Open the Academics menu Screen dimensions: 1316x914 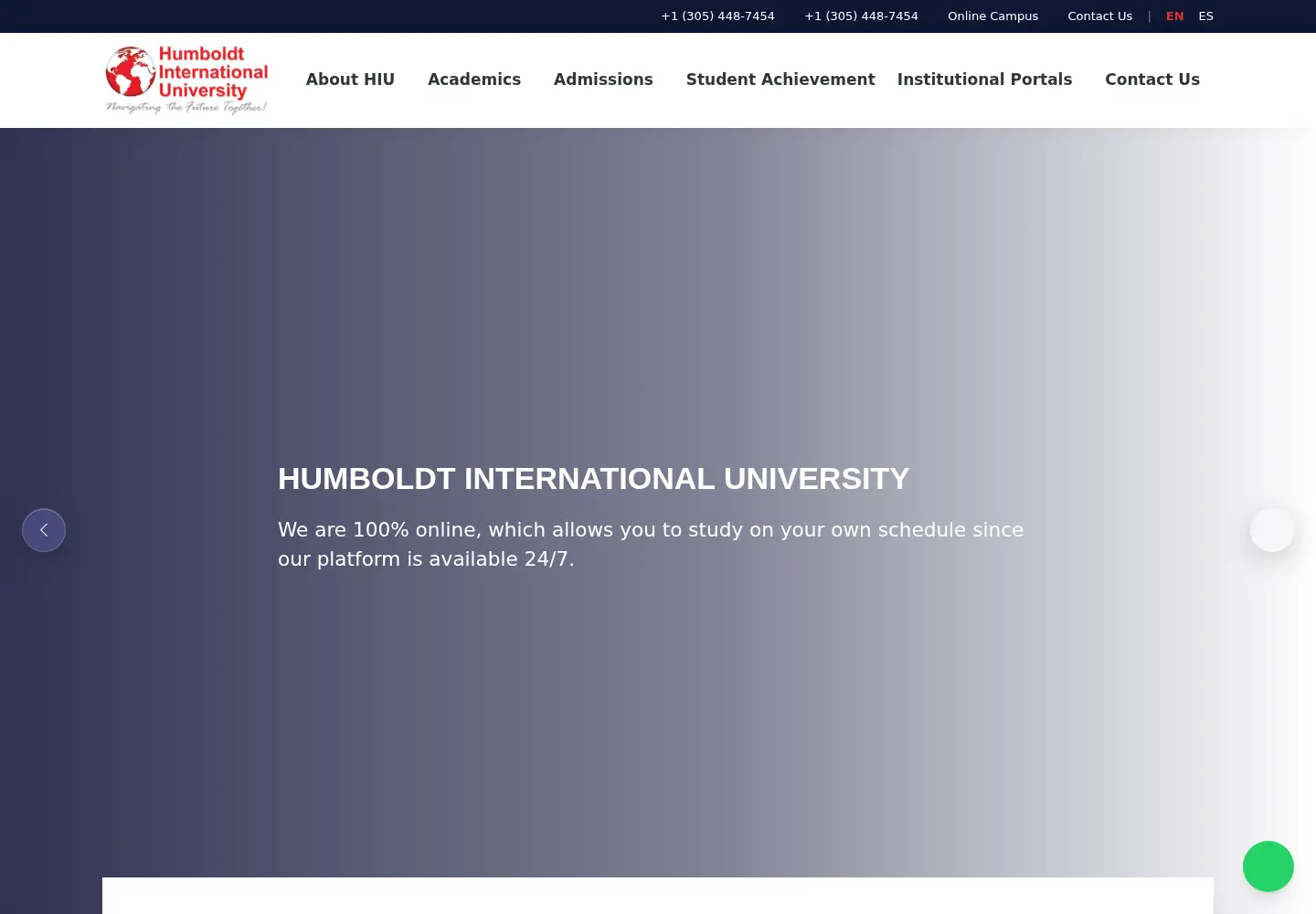[474, 80]
